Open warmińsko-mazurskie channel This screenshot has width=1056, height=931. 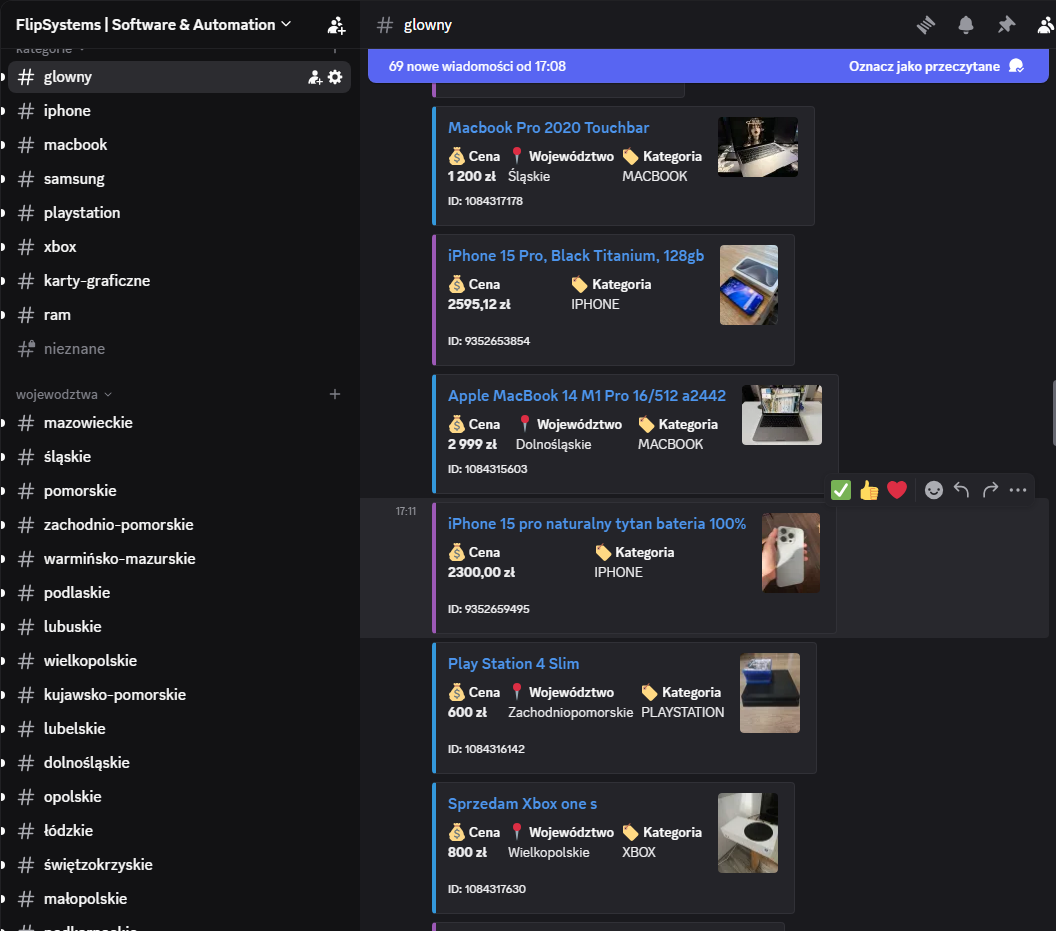pyautogui.click(x=179, y=559)
